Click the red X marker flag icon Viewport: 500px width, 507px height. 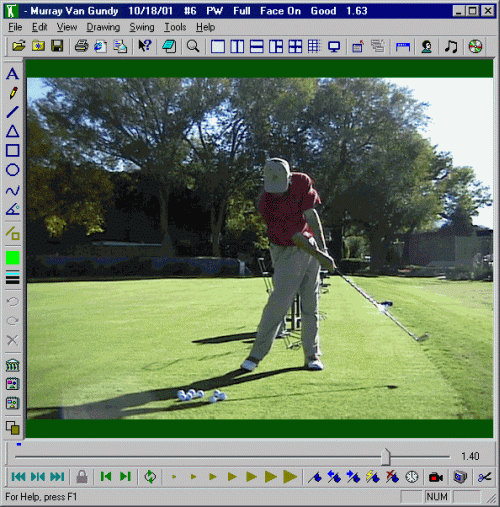coord(392,477)
